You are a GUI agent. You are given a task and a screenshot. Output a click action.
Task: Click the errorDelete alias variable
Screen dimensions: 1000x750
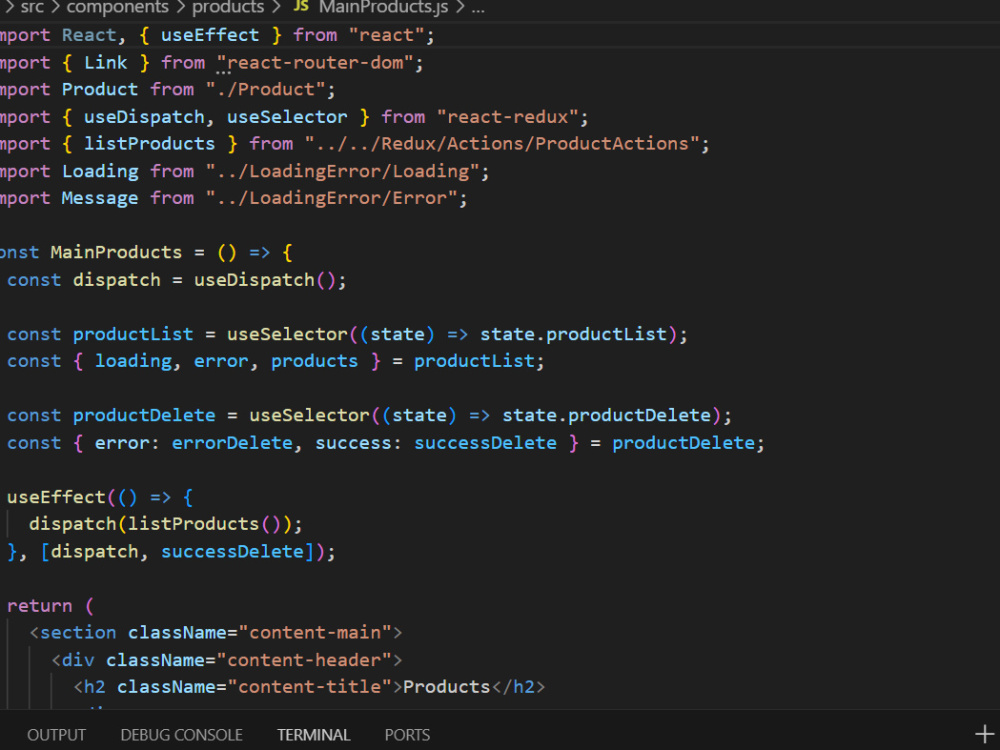click(232, 443)
